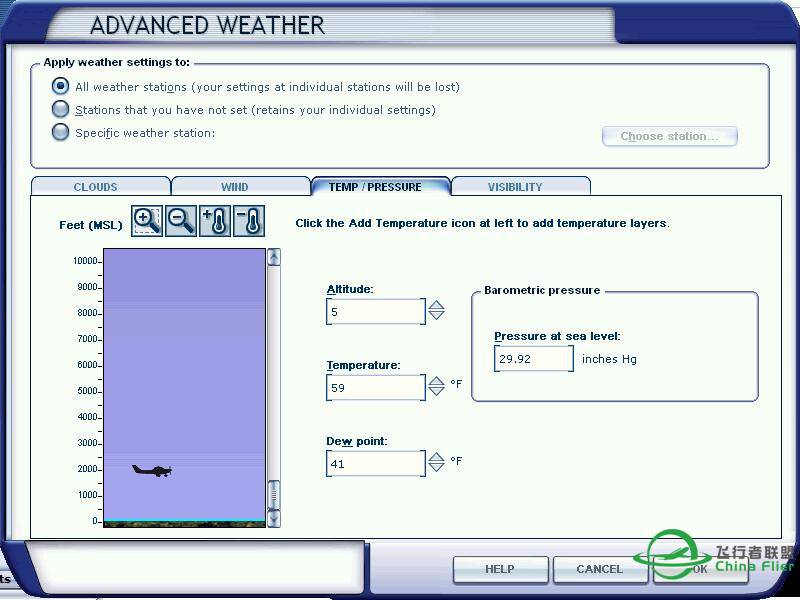The image size is (800, 600).
Task: Decrease Altitude with the down spinner arrow
Action: coord(436,315)
